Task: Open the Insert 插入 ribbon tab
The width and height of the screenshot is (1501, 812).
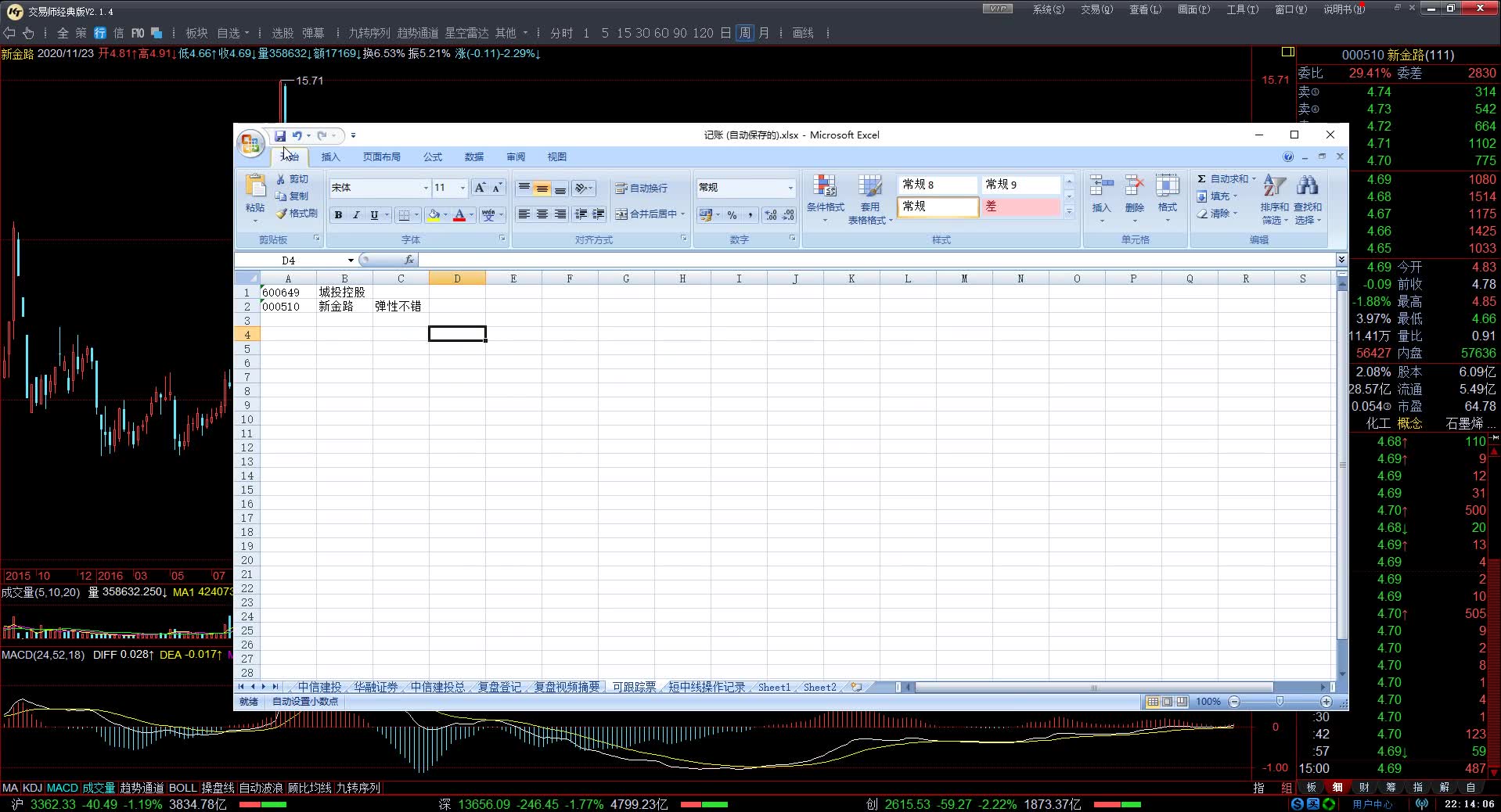Action: coord(330,157)
